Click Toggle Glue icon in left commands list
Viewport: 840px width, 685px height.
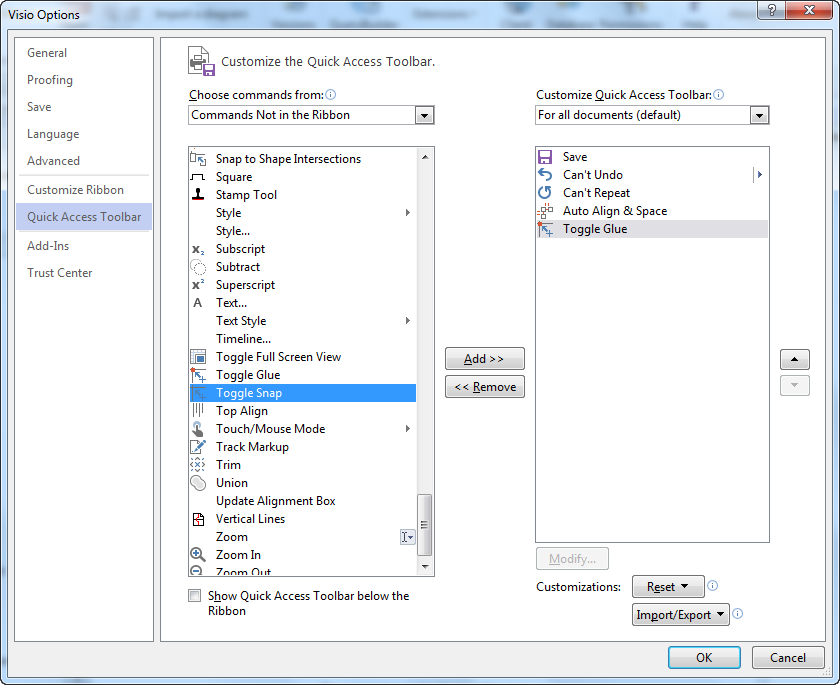click(198, 374)
